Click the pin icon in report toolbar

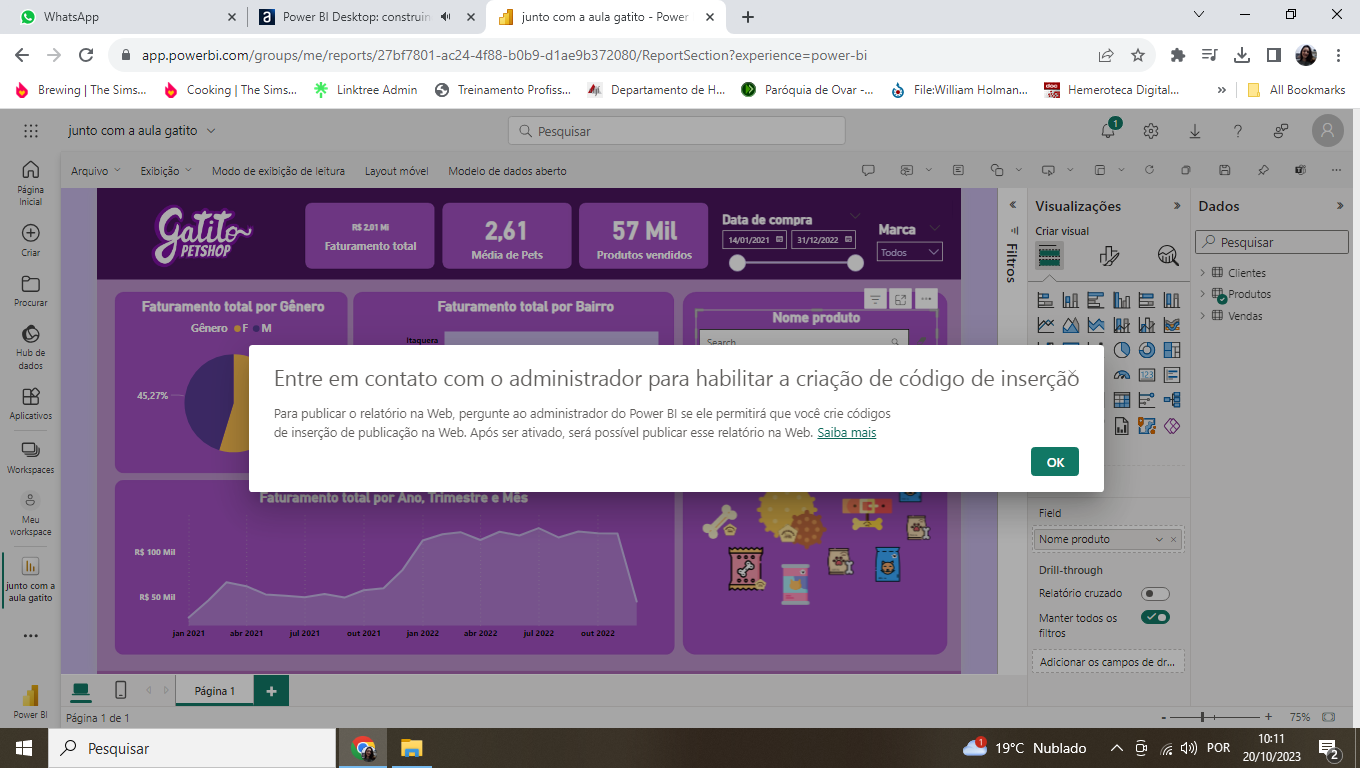[x=1263, y=170]
